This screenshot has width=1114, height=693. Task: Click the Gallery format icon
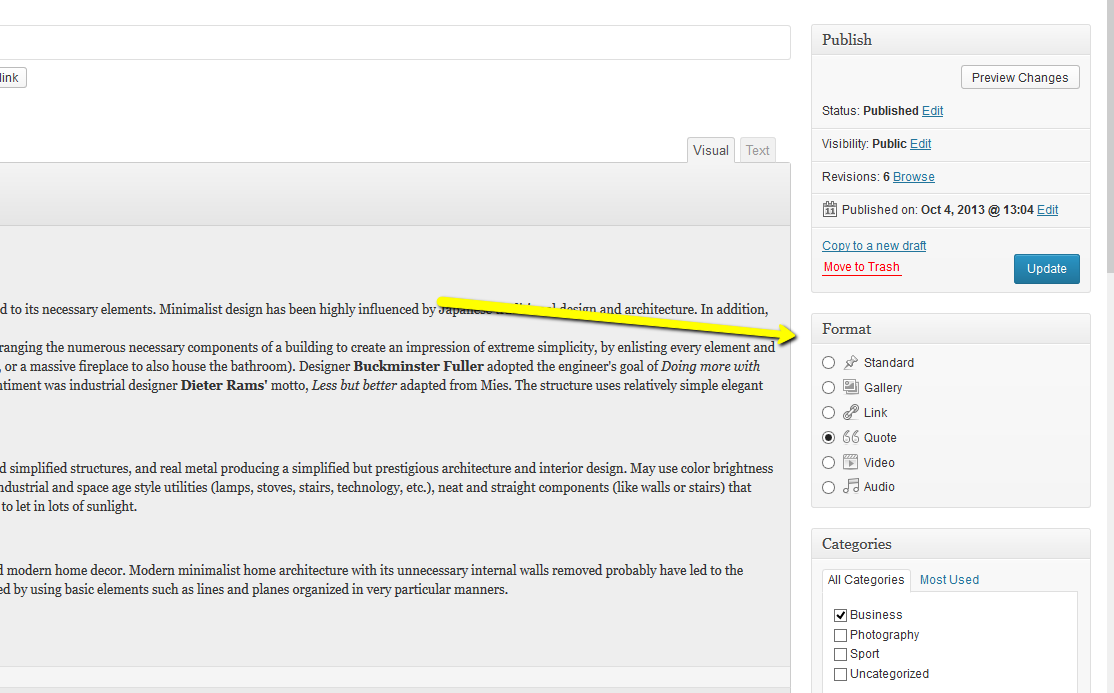[851, 387]
